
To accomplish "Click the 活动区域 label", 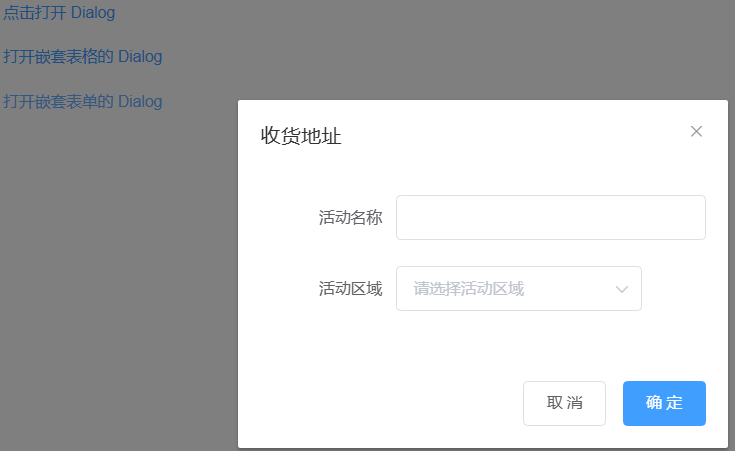I will (x=351, y=288).
